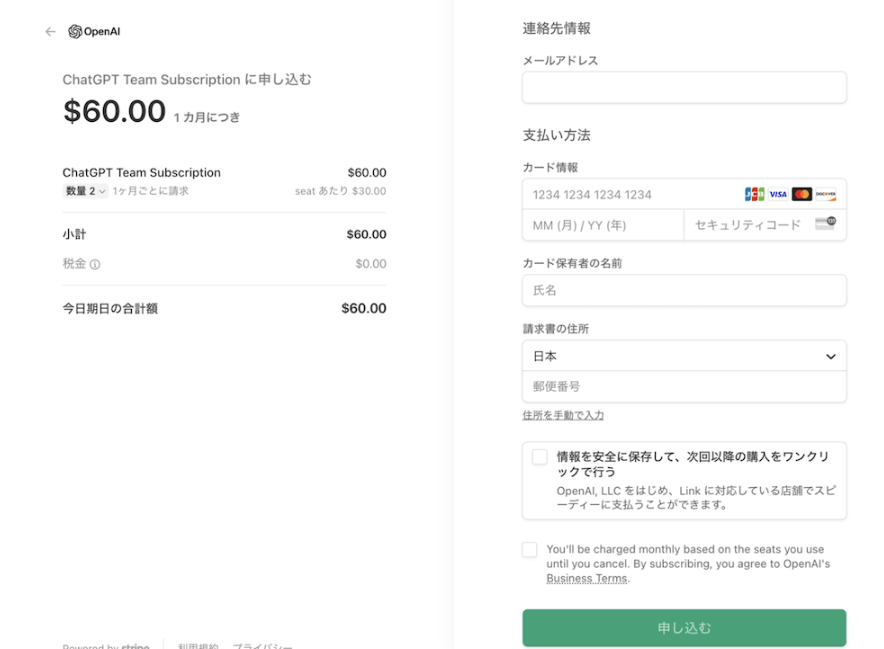
Task: Open the quantity 2 dropdown
Action: click(x=85, y=191)
